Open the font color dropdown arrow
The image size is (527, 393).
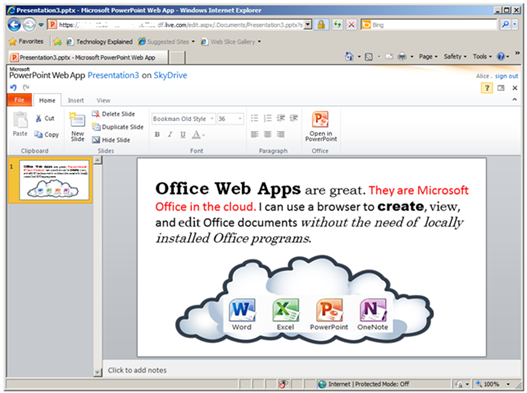pos(204,135)
